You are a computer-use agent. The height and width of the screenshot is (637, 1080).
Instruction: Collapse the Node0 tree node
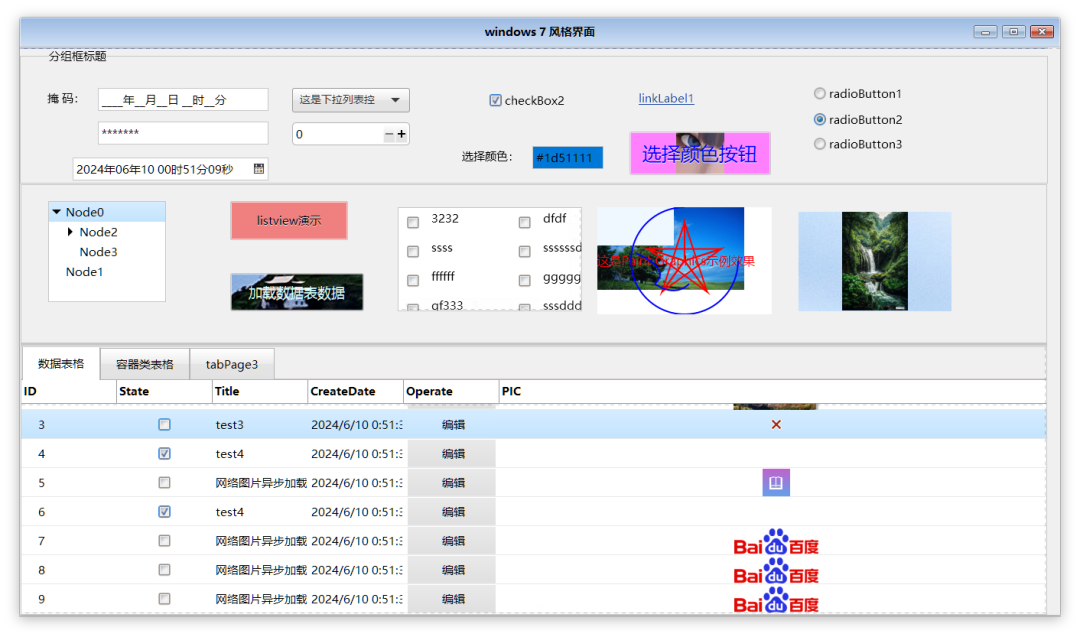click(57, 212)
